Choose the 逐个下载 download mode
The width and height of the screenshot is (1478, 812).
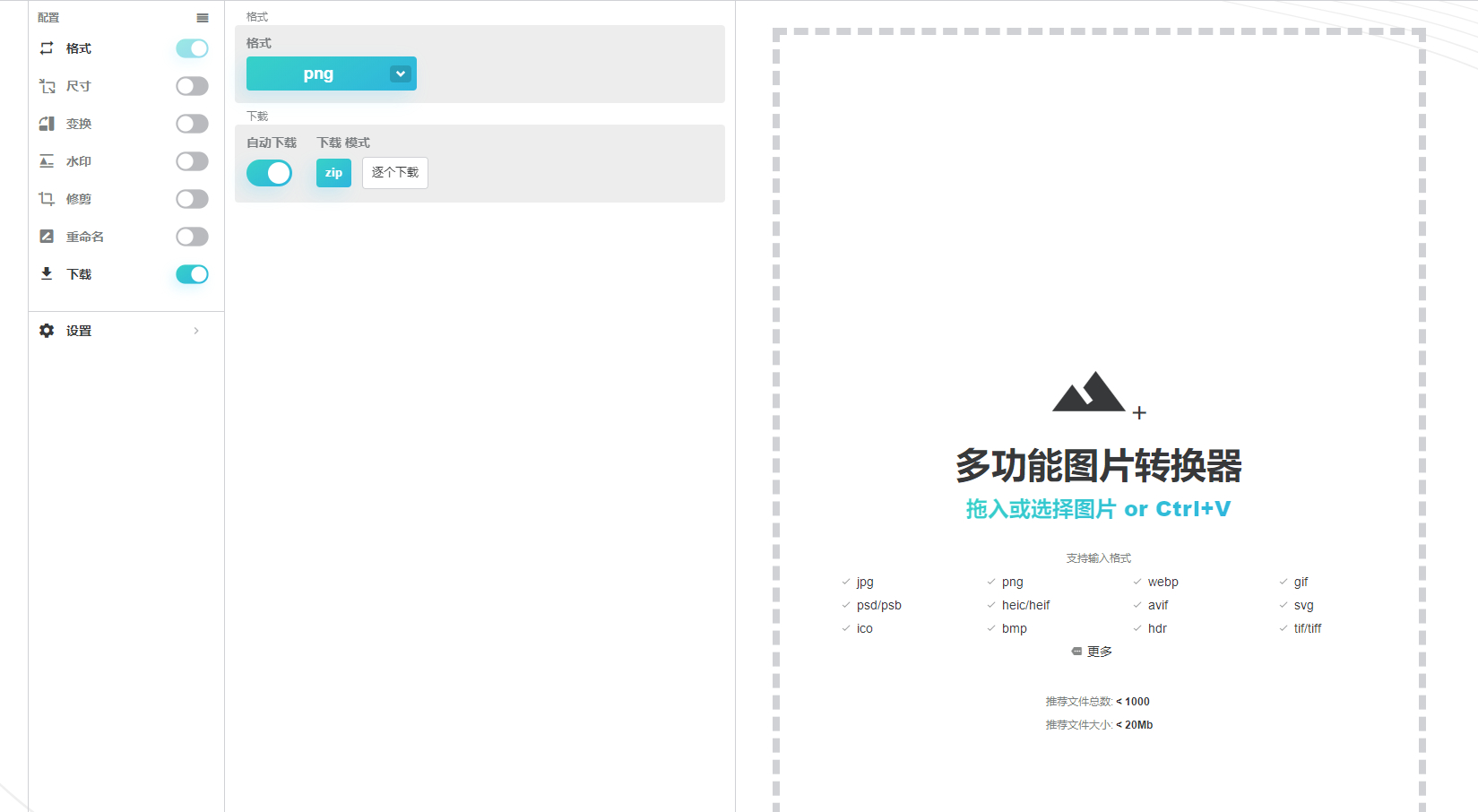tap(395, 173)
